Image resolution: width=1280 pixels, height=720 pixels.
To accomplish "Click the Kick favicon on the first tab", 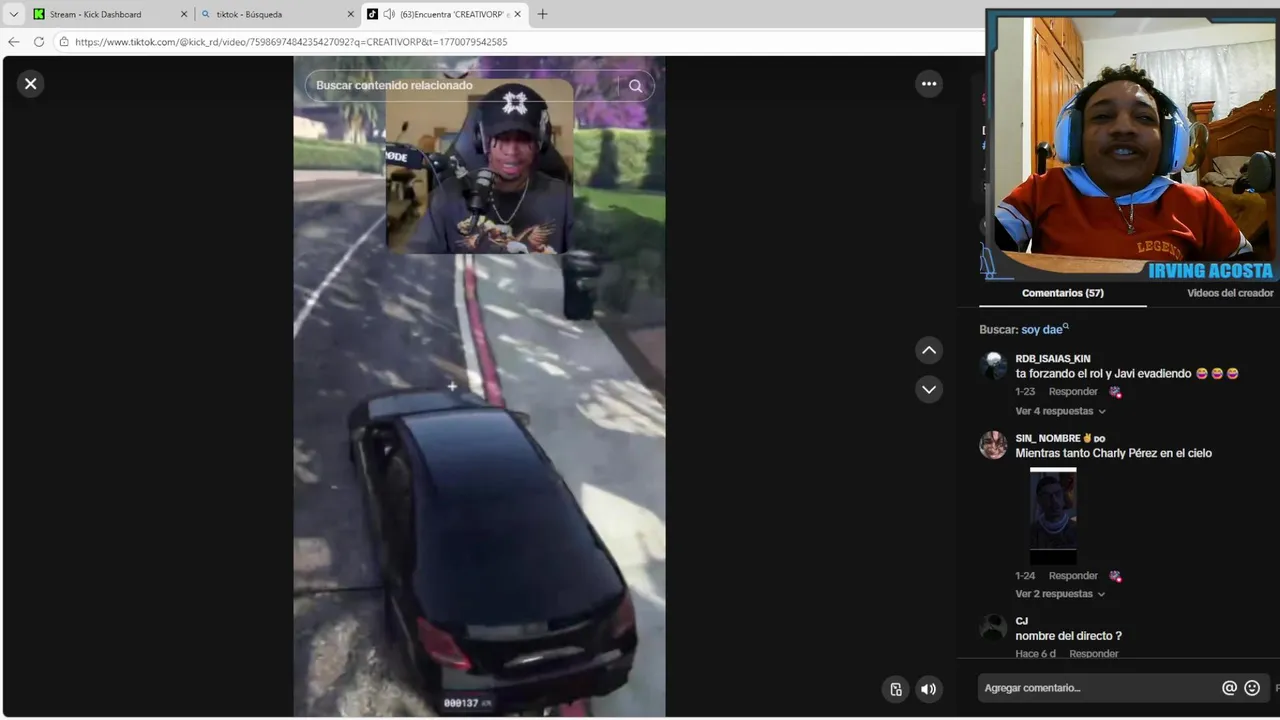I will click(39, 14).
